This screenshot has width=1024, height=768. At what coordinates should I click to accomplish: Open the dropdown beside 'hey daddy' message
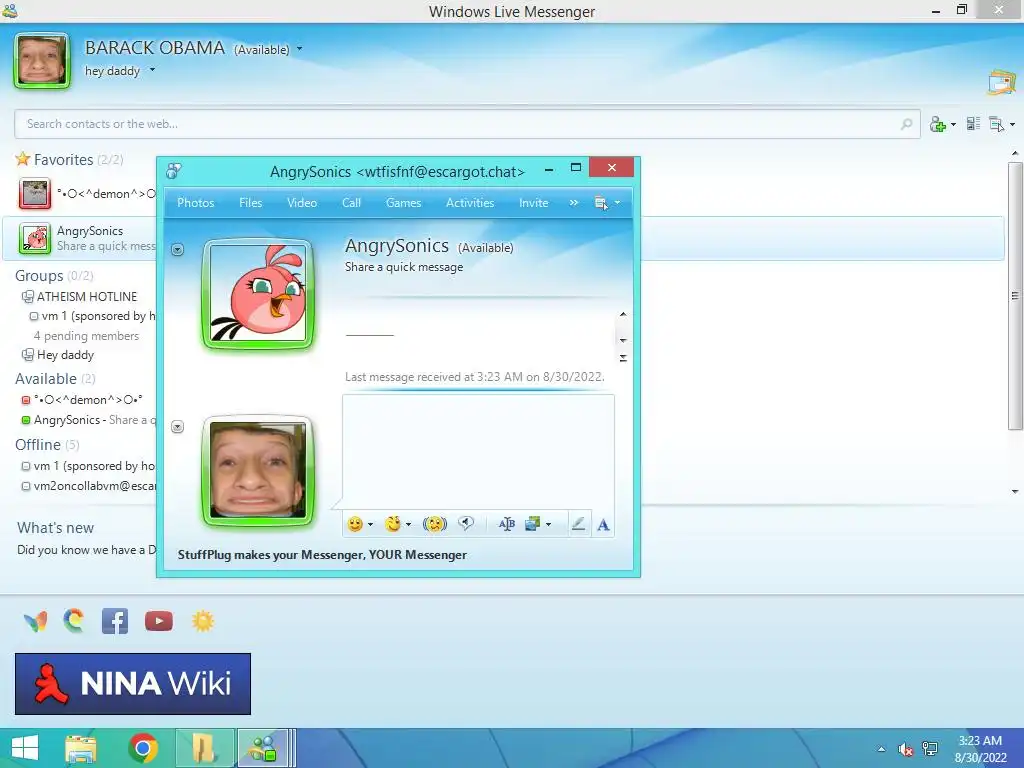point(152,69)
